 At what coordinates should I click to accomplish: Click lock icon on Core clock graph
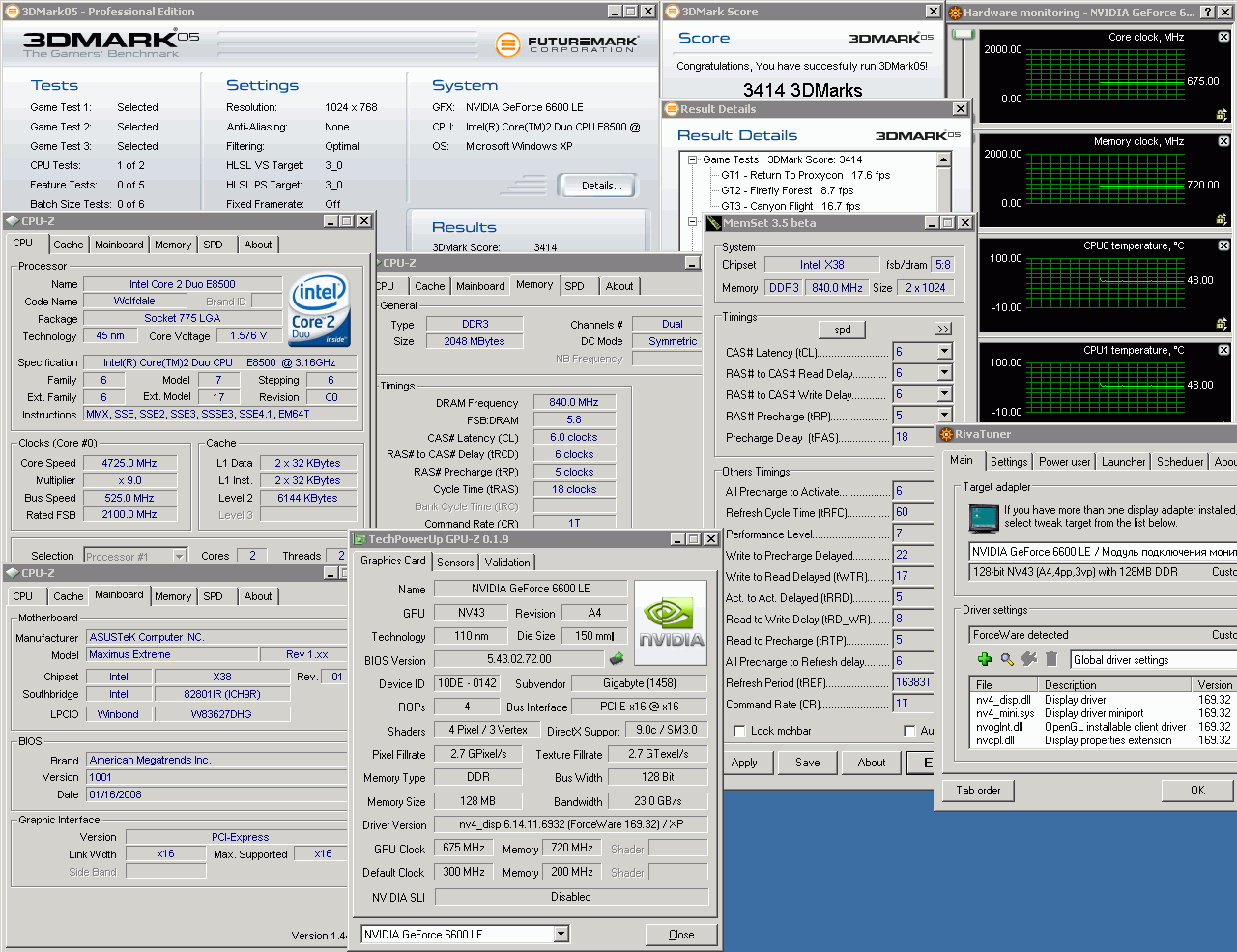[x=1222, y=114]
